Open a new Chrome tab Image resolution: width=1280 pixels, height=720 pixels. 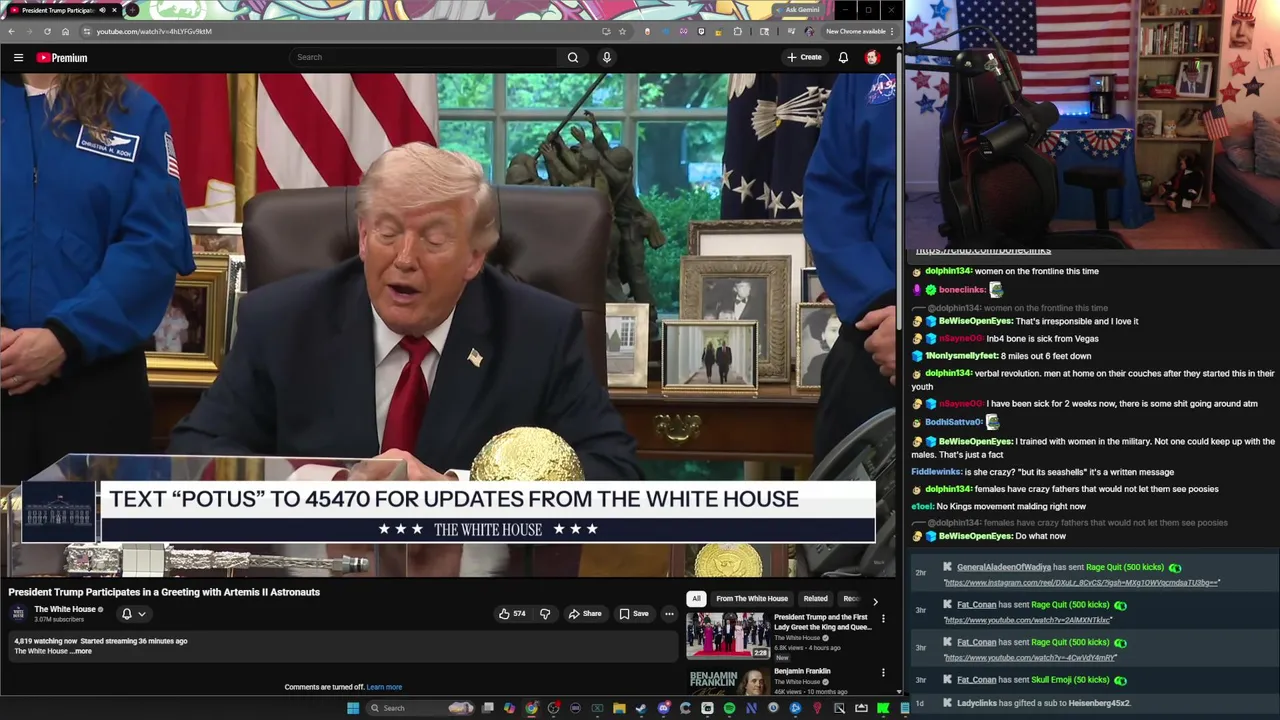(x=132, y=10)
